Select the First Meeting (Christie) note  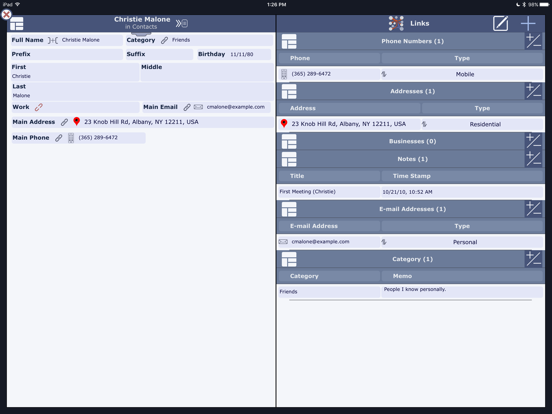click(x=329, y=192)
